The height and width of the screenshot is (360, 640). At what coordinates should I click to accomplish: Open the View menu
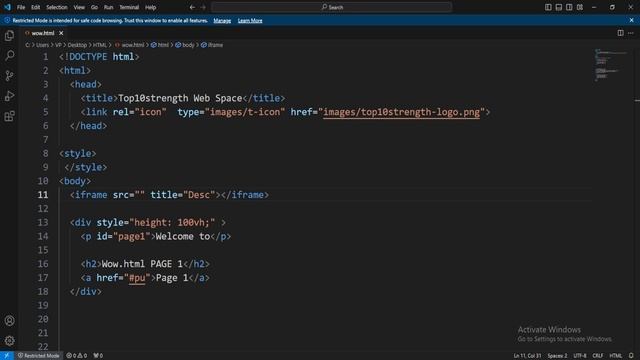(x=79, y=7)
